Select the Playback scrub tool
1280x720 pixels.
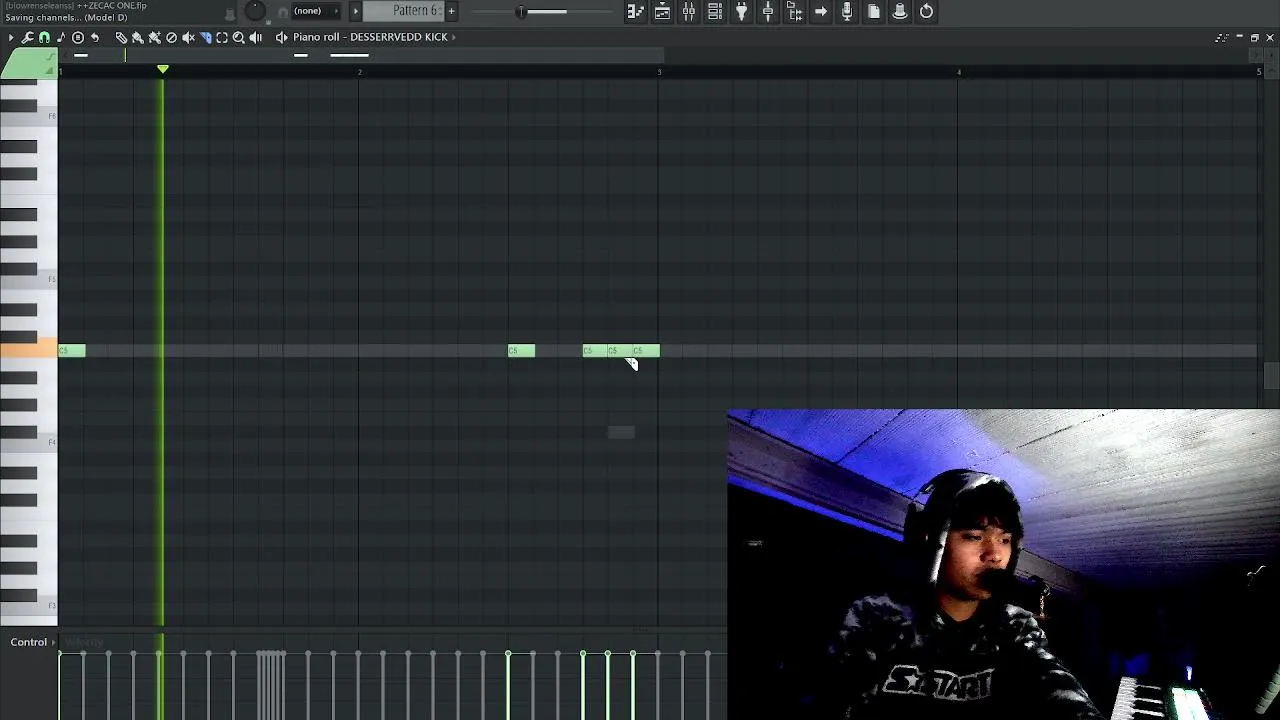click(x=255, y=37)
